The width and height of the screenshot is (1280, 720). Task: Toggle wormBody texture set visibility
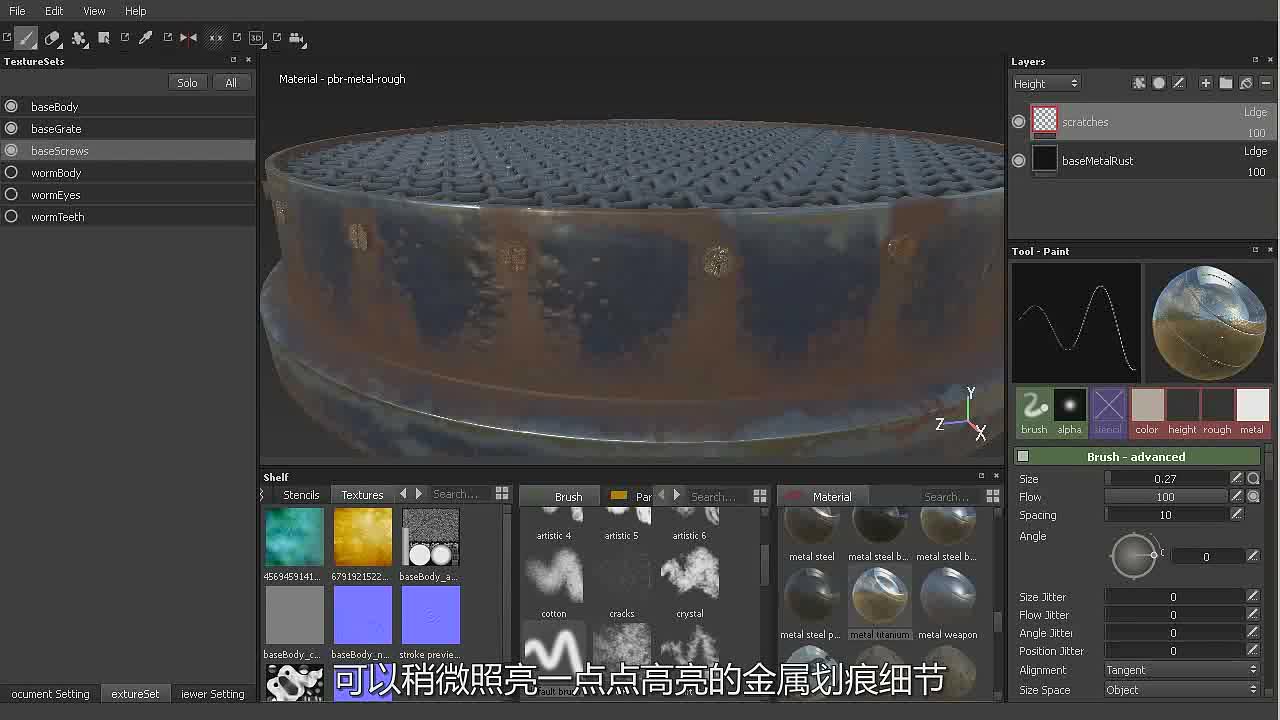(11, 172)
